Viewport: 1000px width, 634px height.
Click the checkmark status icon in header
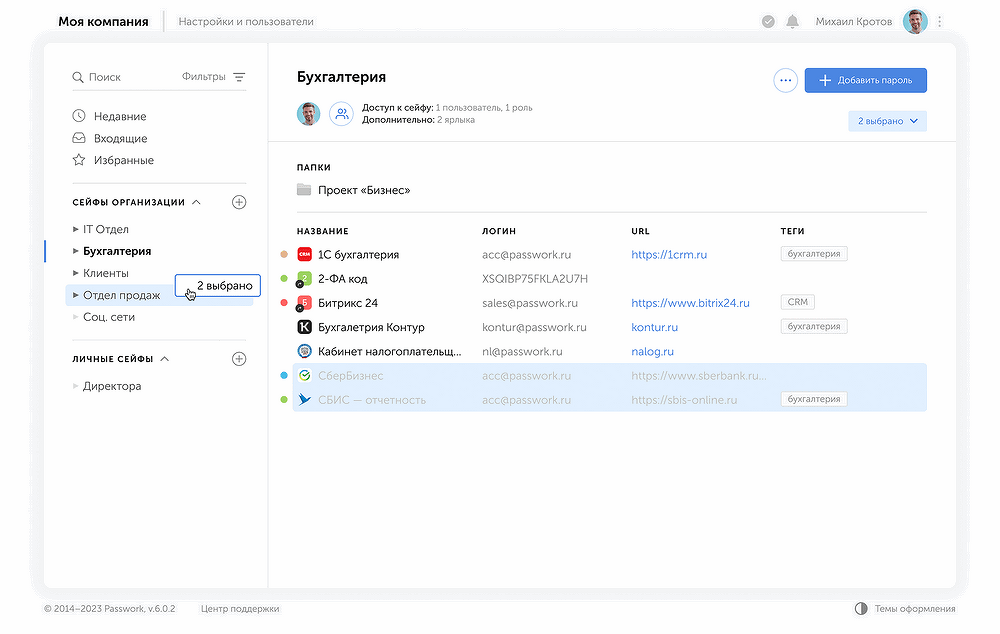(x=768, y=21)
